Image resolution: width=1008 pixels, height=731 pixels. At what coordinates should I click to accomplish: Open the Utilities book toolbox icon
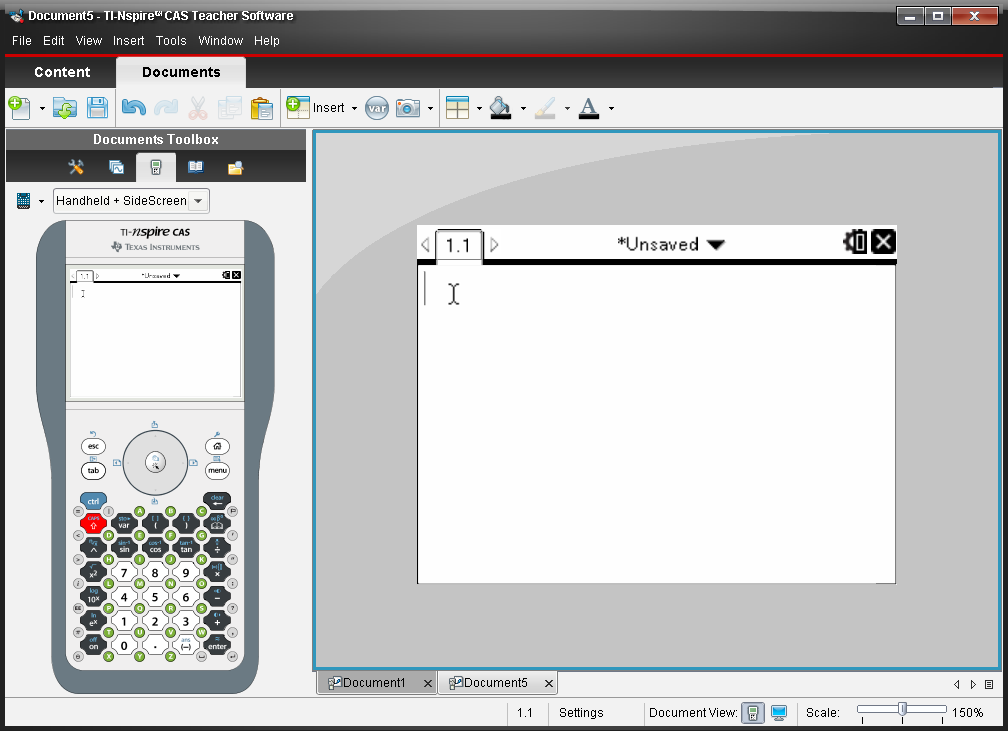[x=195, y=167]
